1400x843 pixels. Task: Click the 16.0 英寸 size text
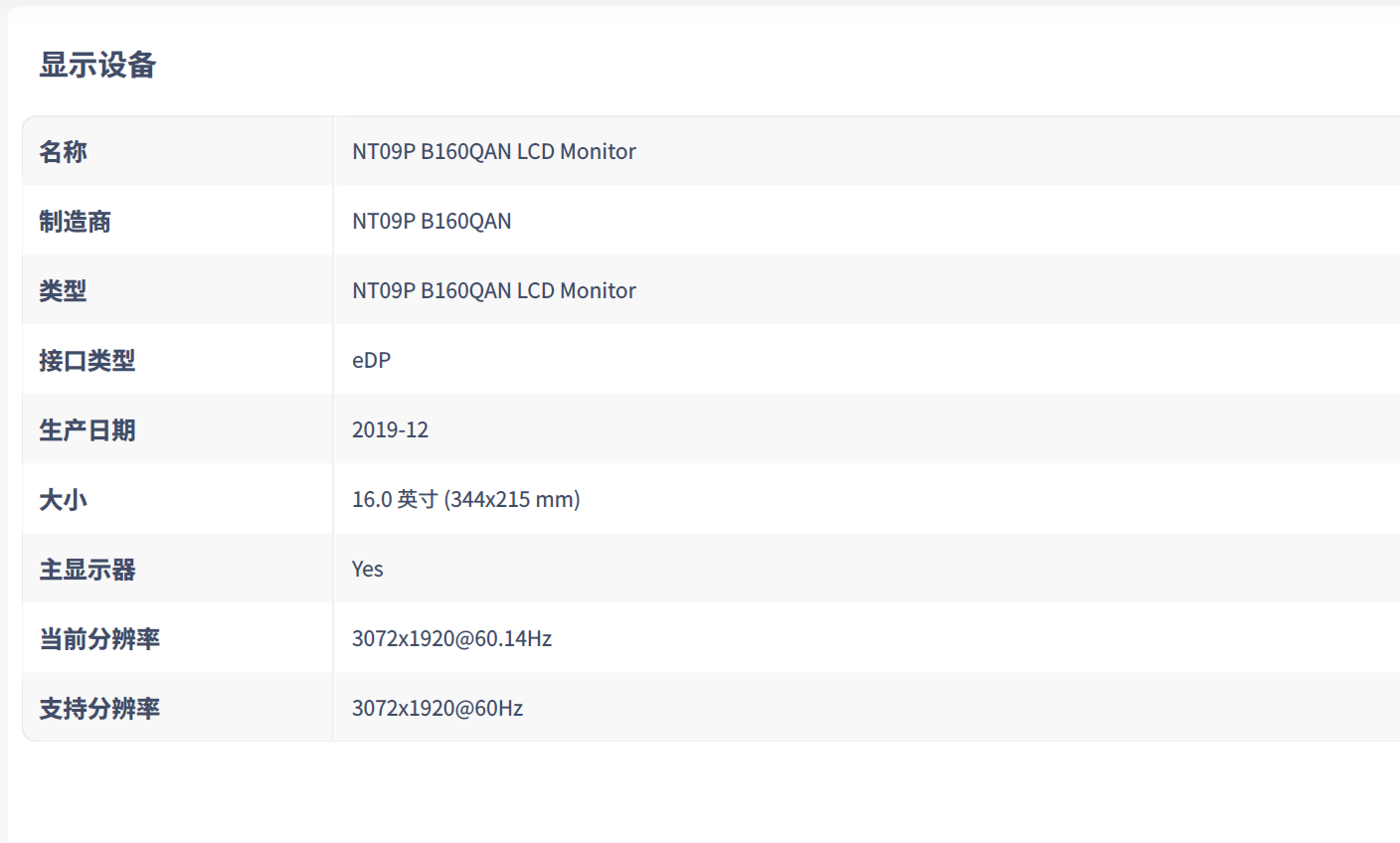395,500
